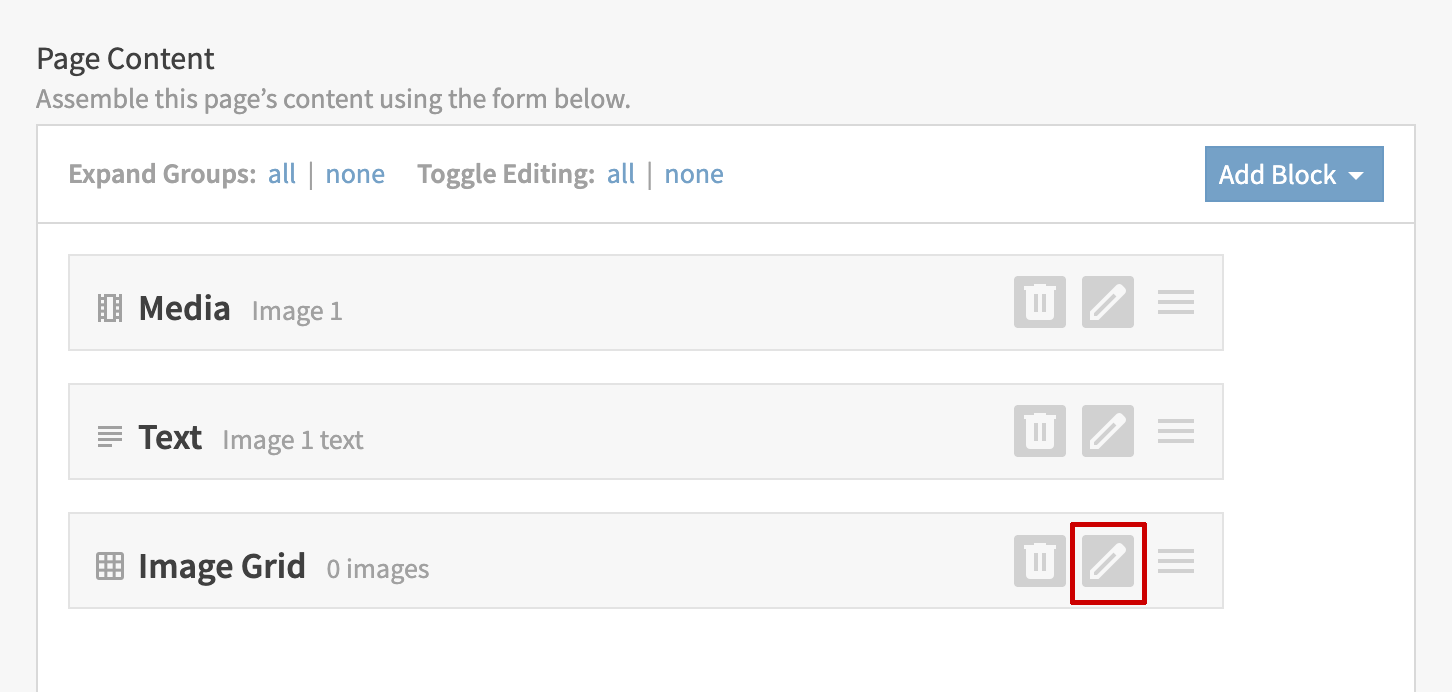Screen dimensions: 1452x692
Task: Click the Text lines icon
Action: 109,437
